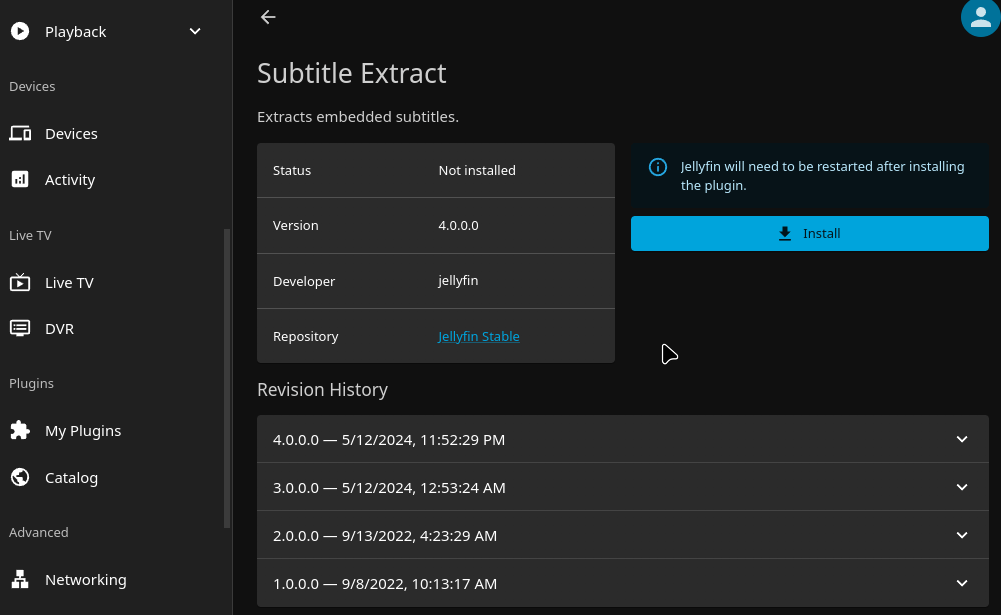Install the Subtitle Extract plugin
Image resolution: width=1001 pixels, height=615 pixels.
coord(809,233)
